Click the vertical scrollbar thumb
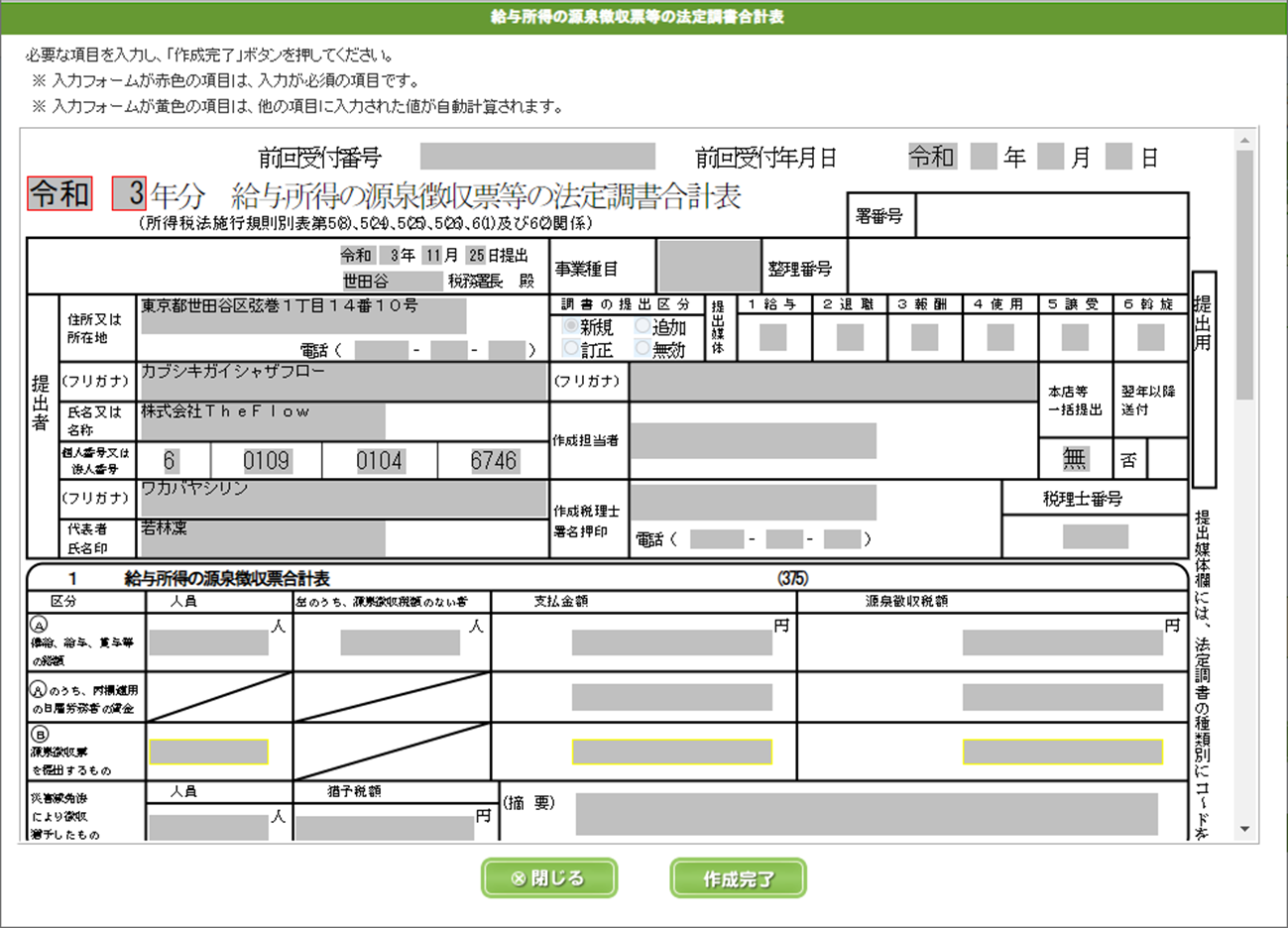 click(x=1244, y=278)
